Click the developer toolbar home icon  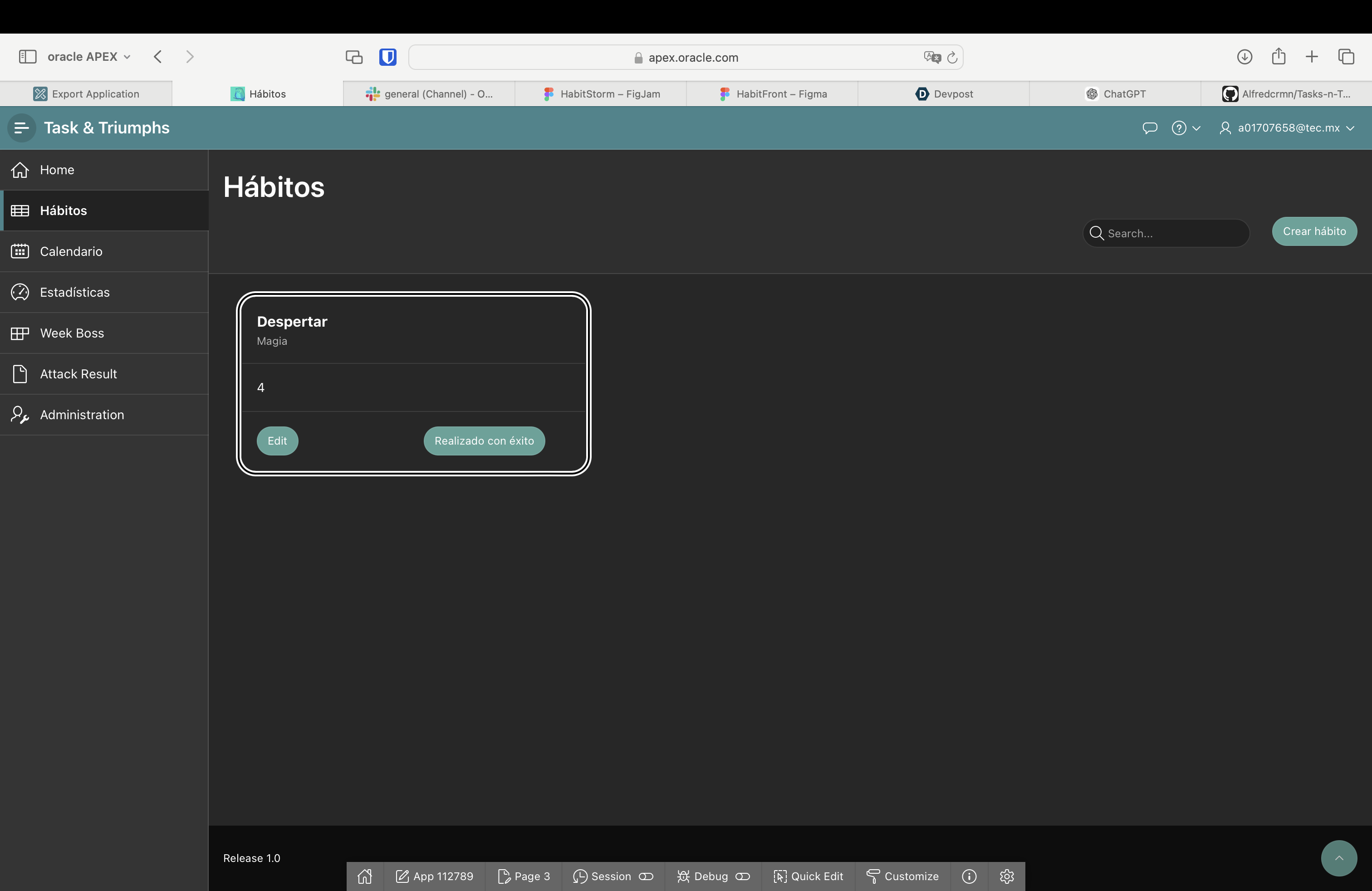[x=364, y=876]
